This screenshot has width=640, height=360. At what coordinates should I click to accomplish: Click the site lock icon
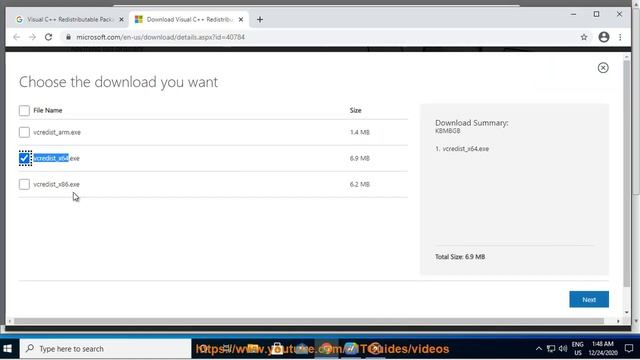click(68, 37)
